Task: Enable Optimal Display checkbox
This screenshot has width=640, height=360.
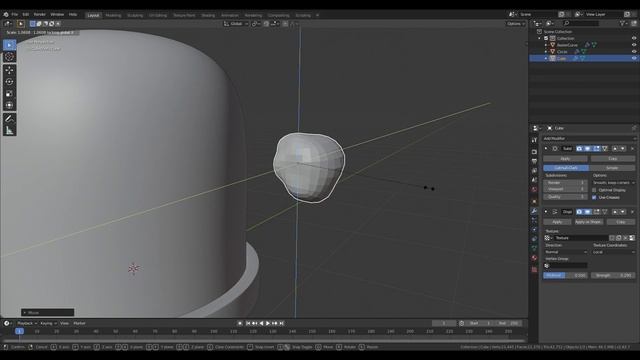Action: pyautogui.click(x=594, y=190)
